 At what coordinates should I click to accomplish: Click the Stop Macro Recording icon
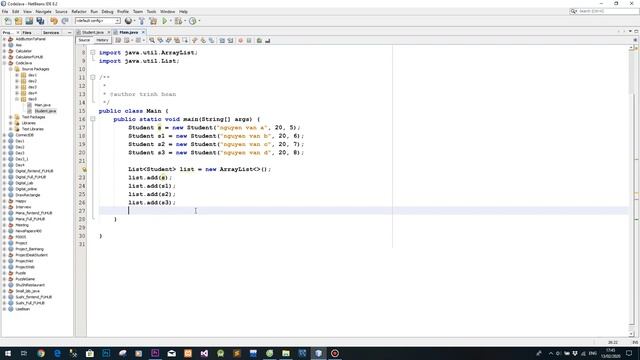(249, 40)
